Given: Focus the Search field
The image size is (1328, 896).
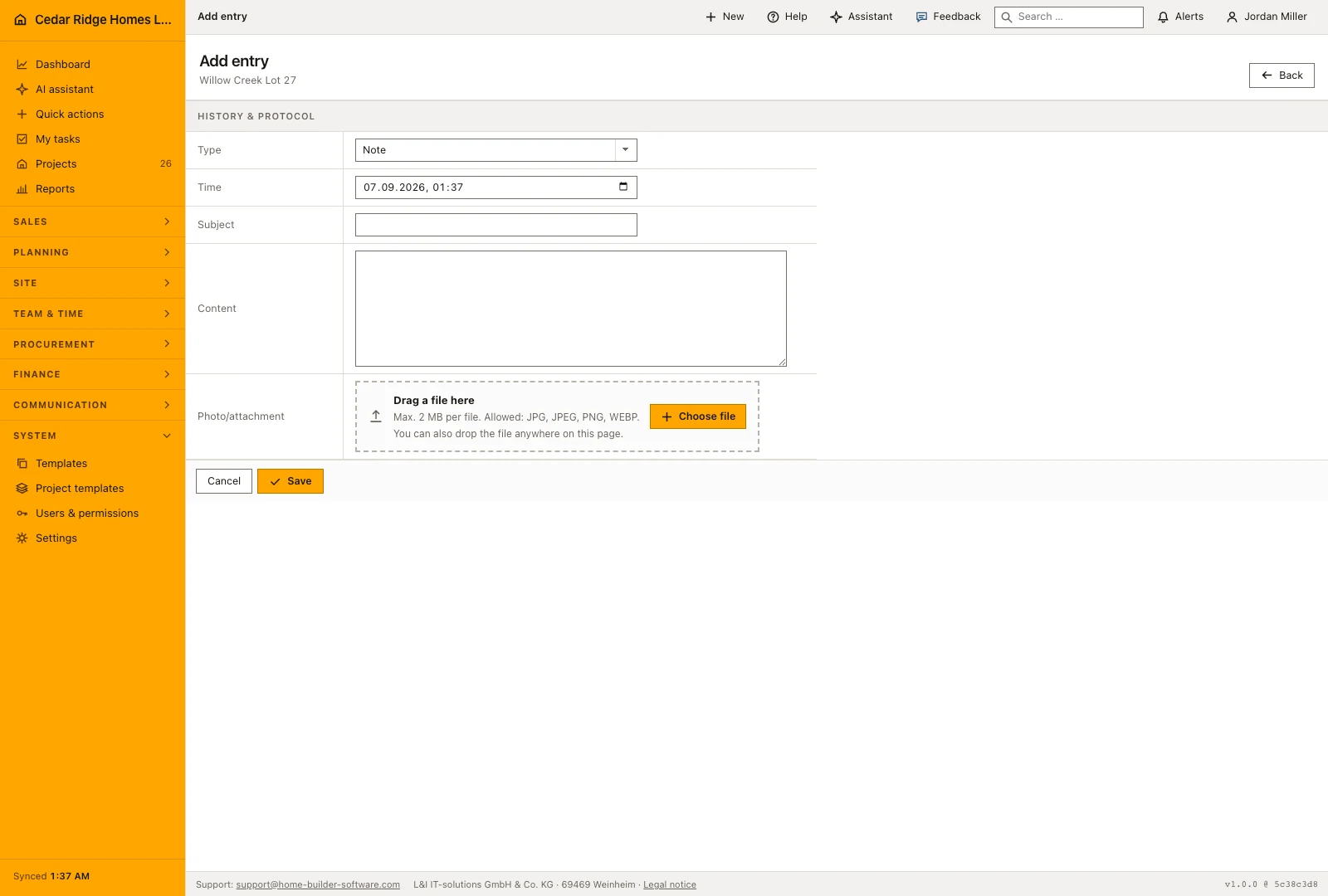Looking at the screenshot, I should point(1069,17).
